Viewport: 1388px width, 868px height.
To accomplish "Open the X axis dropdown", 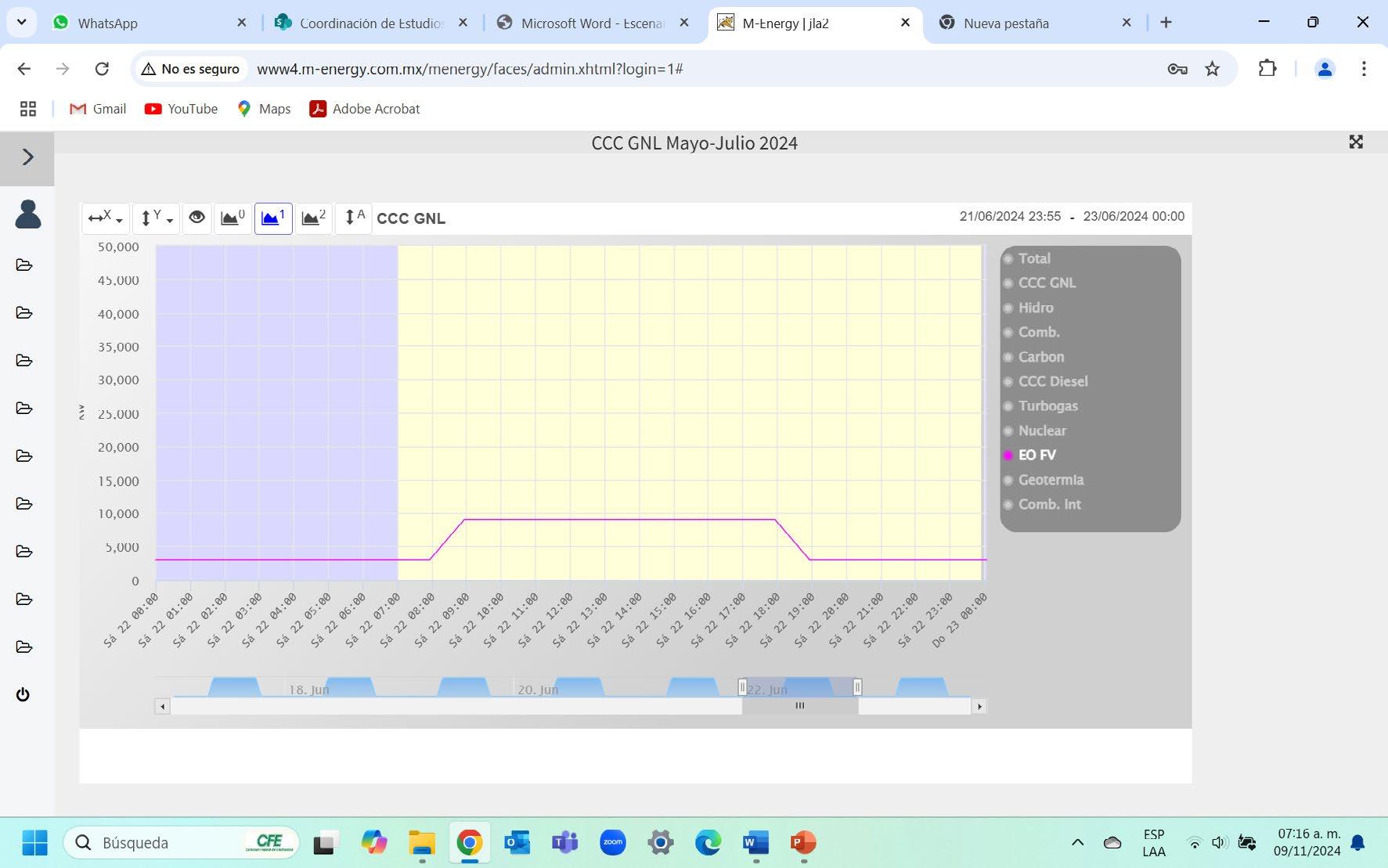I will pos(106,218).
